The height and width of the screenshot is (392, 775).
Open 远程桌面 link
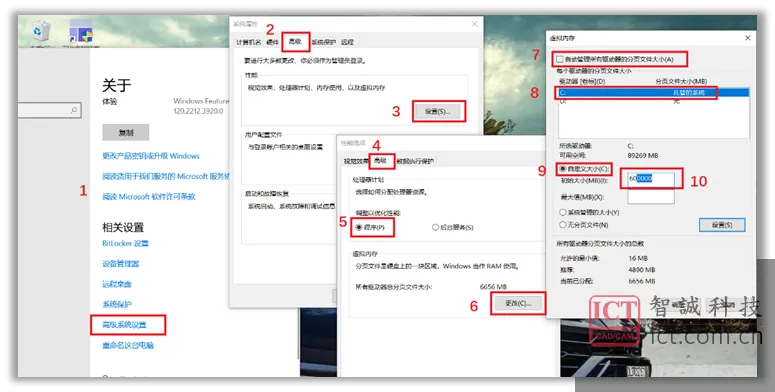point(117,284)
